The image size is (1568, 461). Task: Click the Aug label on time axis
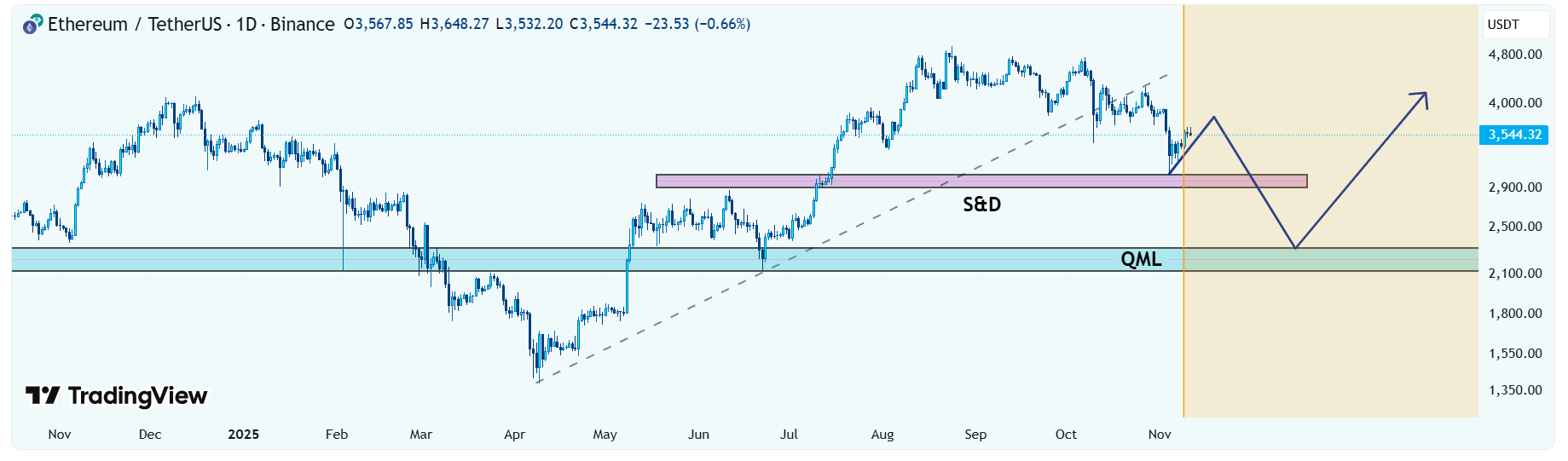point(882,435)
